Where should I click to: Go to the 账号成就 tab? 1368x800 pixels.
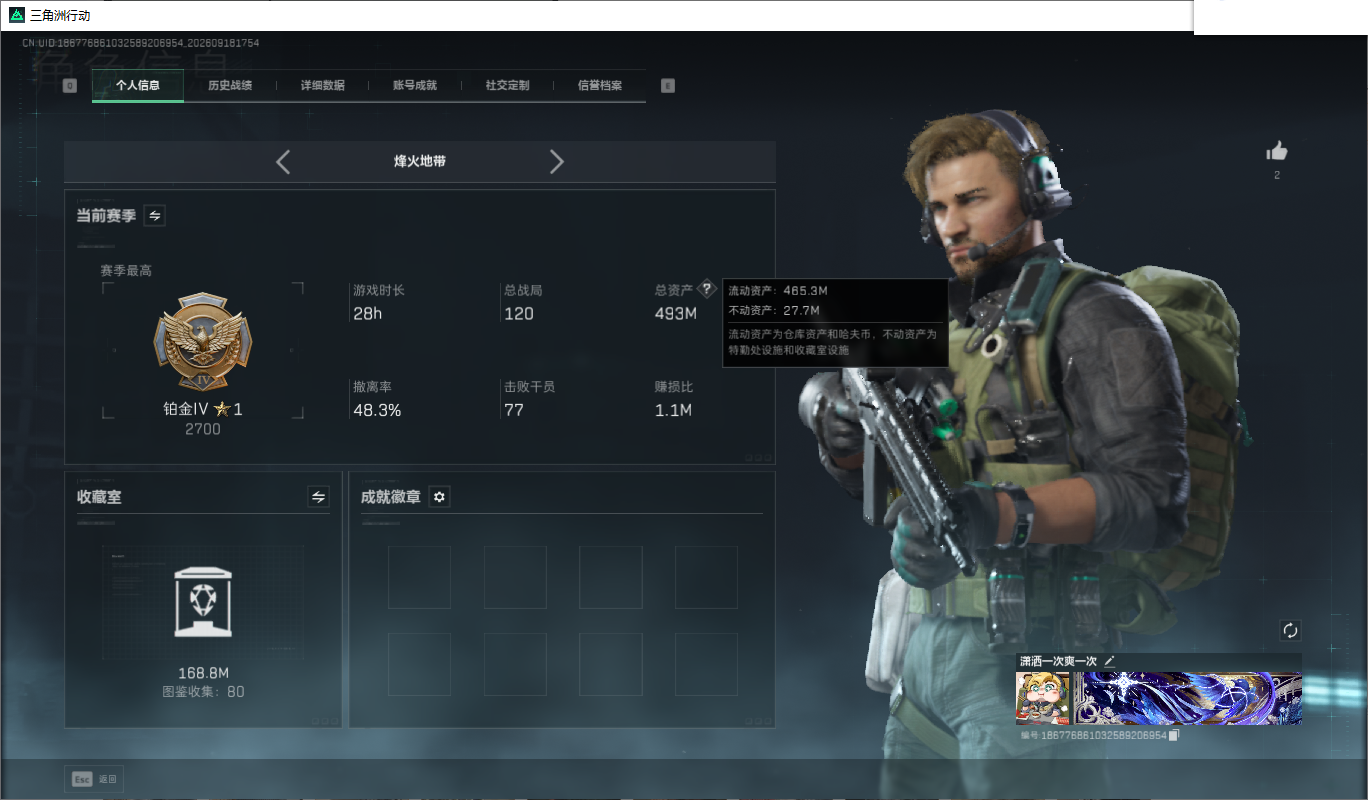click(x=415, y=86)
